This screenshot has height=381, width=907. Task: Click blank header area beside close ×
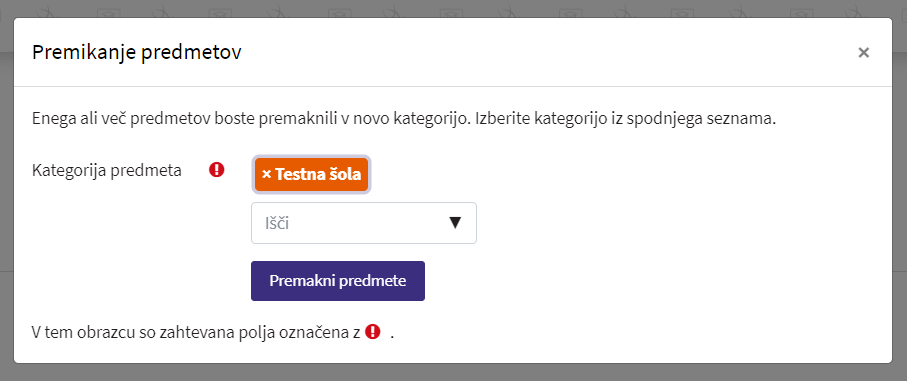550,52
